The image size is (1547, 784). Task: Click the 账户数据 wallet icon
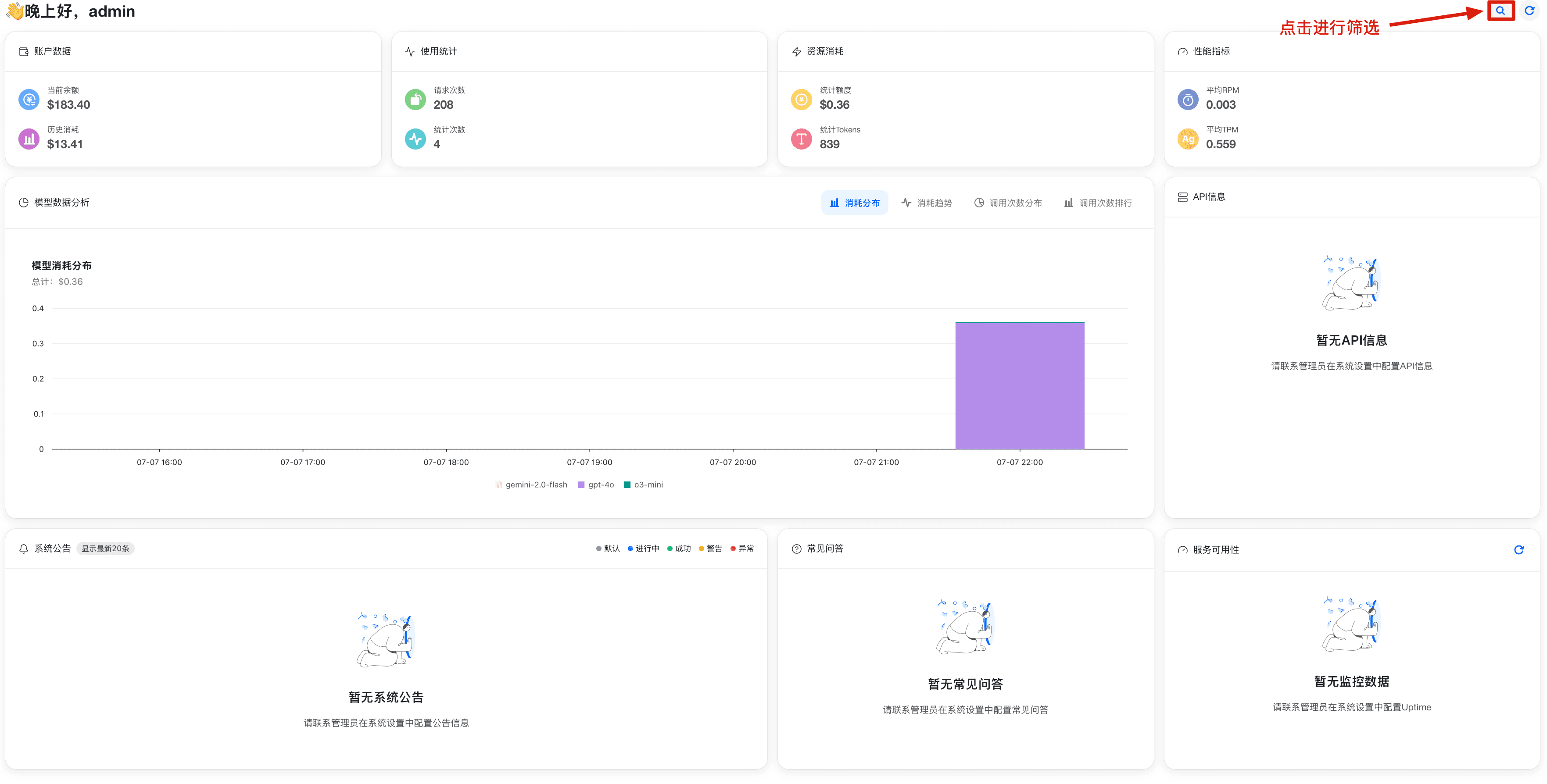tap(23, 51)
